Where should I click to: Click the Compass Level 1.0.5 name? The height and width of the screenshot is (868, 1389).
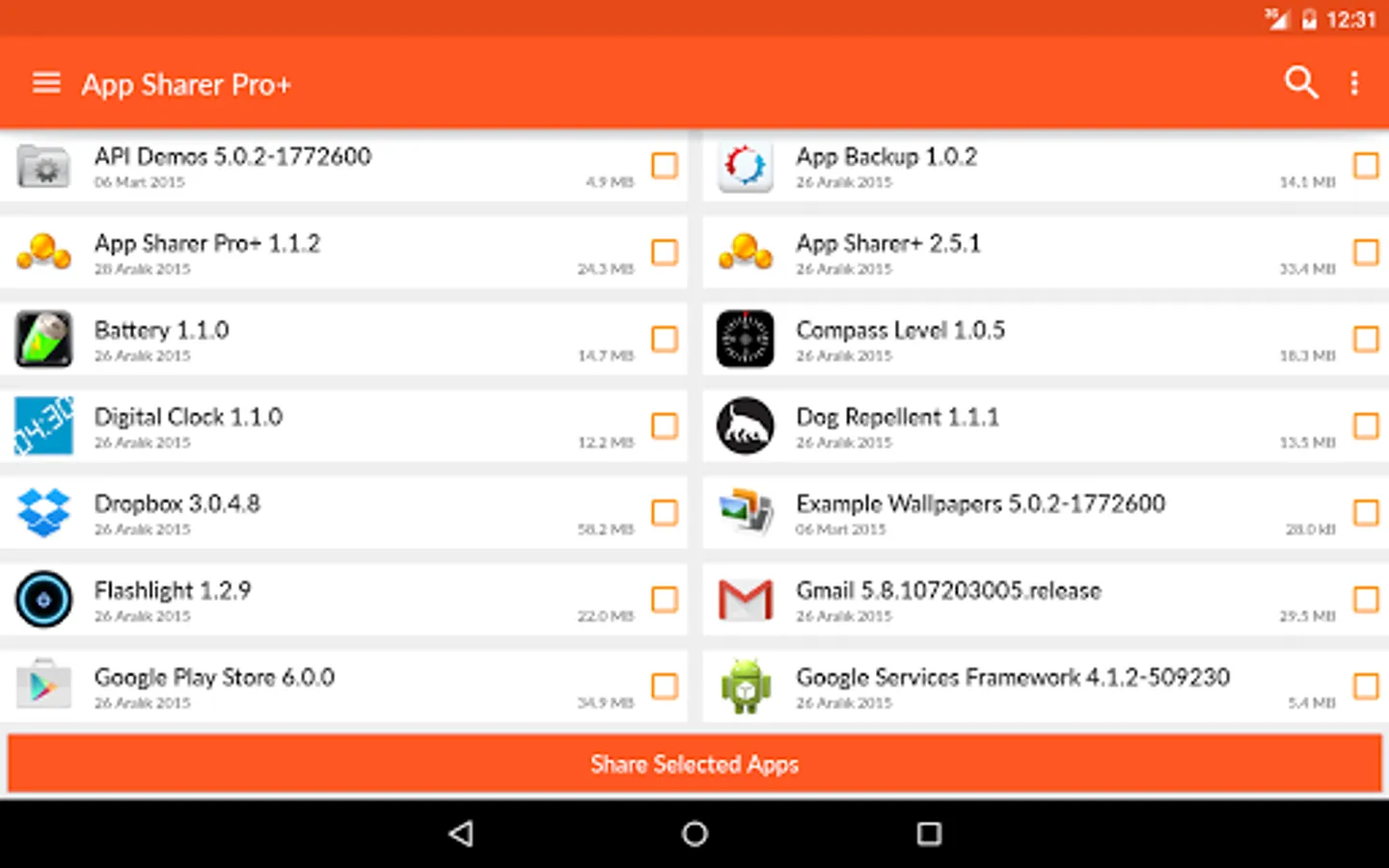900,330
